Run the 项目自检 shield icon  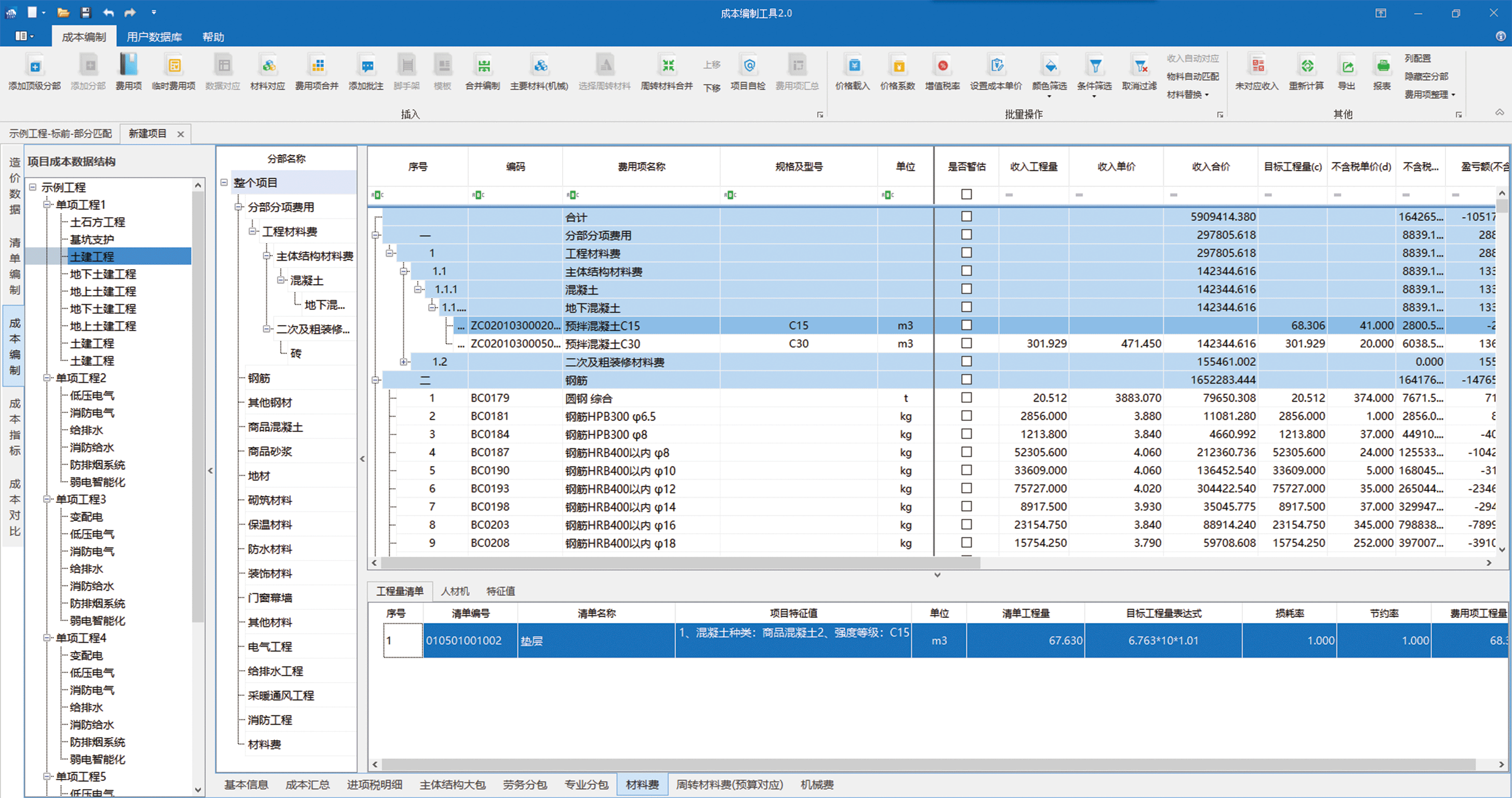(x=748, y=65)
